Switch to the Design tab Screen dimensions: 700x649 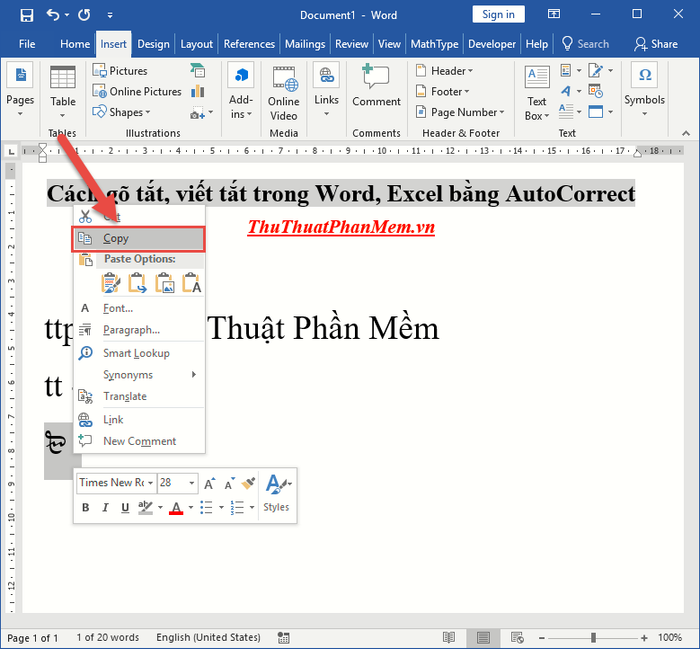(153, 44)
